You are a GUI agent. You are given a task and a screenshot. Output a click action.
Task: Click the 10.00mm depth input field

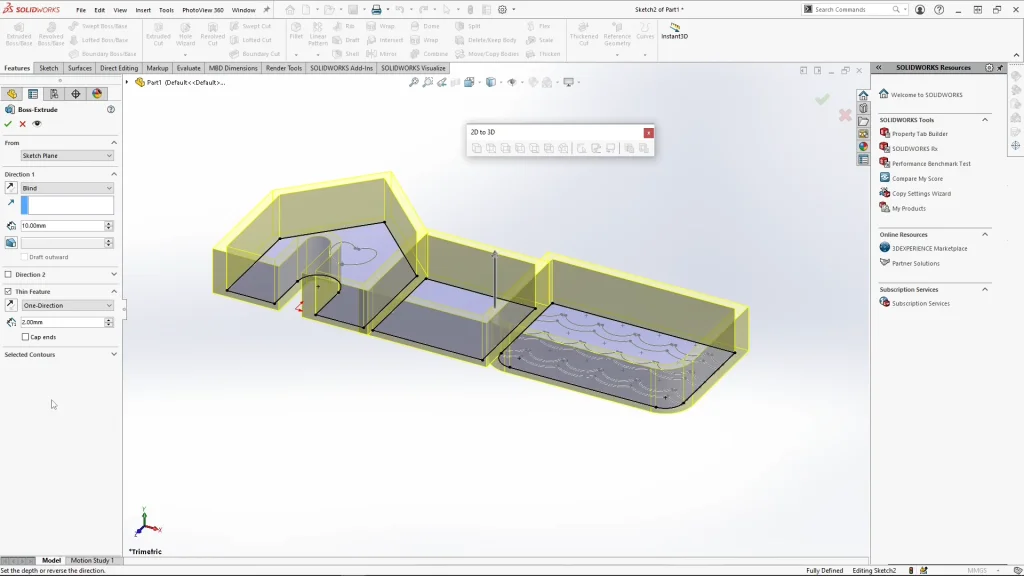pos(62,226)
